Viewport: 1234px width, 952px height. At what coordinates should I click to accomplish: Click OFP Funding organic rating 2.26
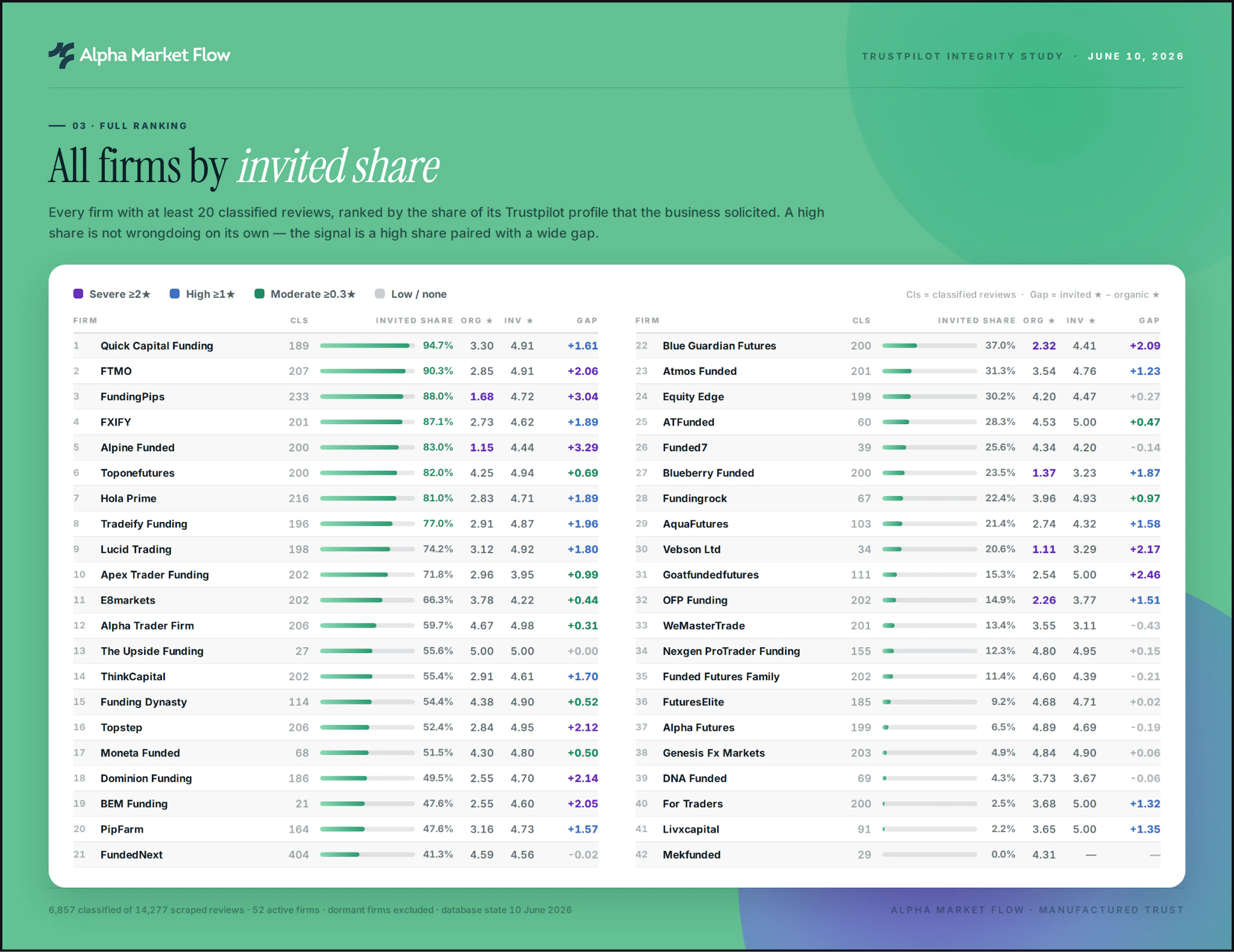[1044, 600]
